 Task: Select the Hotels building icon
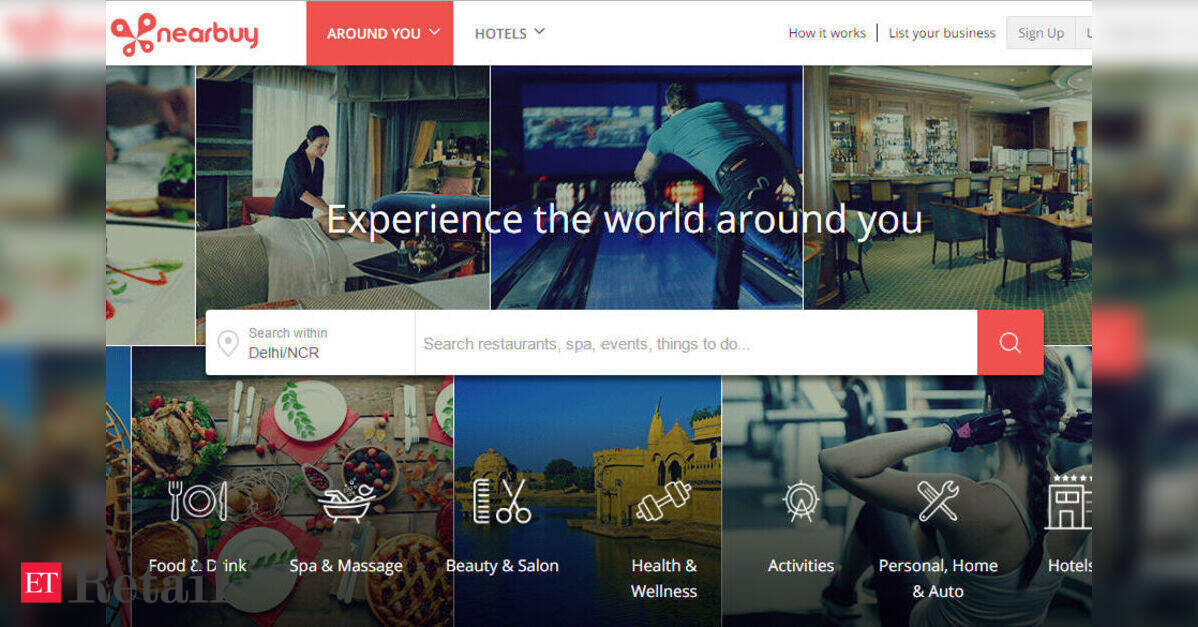tap(1068, 501)
